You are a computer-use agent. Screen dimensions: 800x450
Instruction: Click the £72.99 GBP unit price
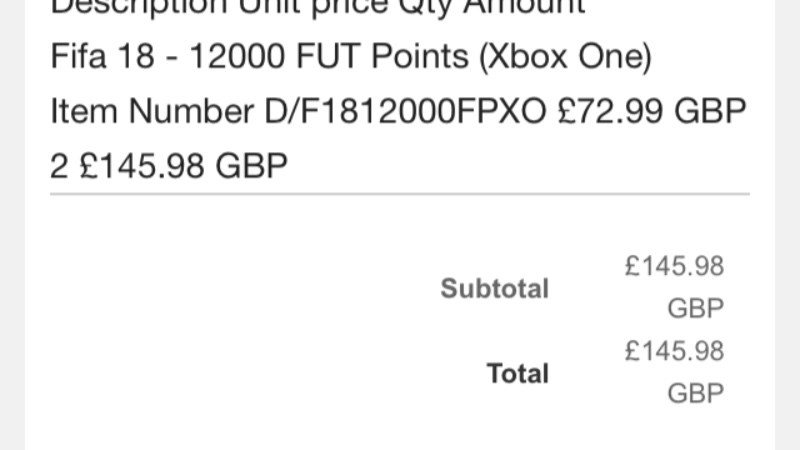point(652,111)
